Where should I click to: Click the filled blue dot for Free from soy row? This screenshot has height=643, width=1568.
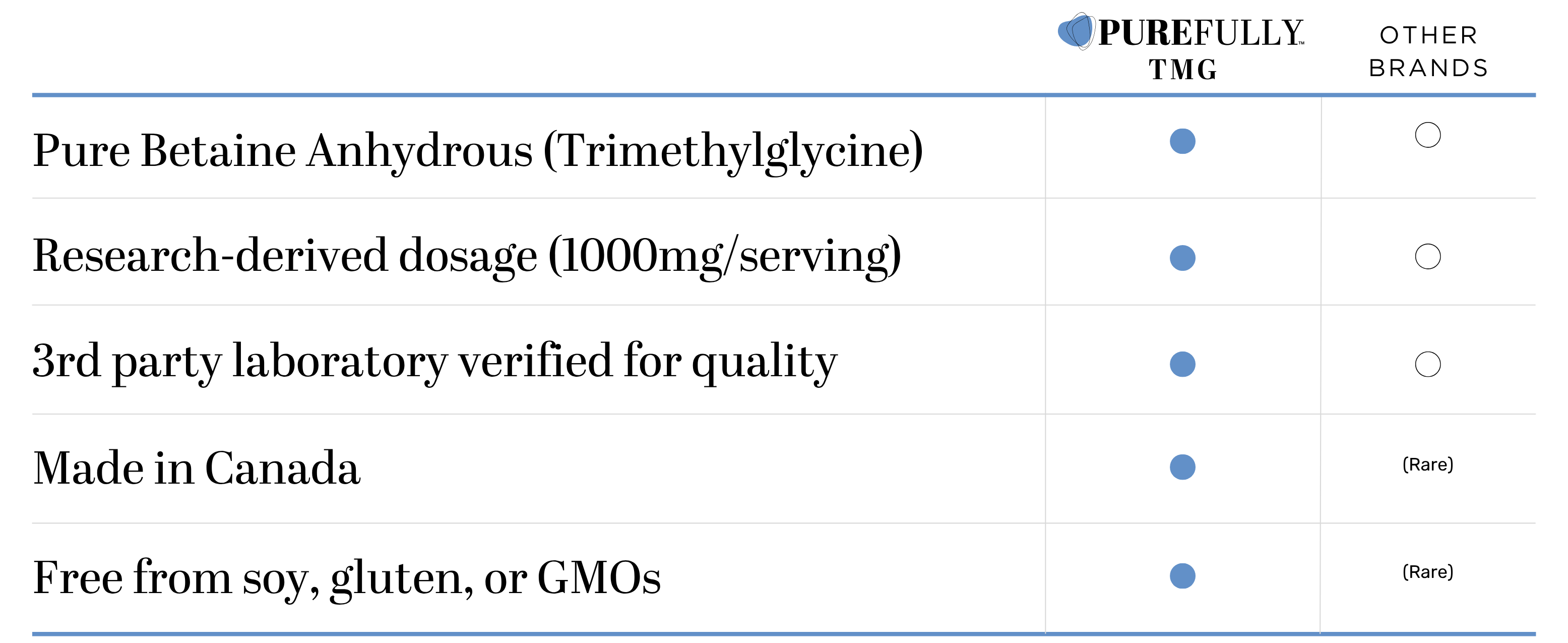(1182, 576)
